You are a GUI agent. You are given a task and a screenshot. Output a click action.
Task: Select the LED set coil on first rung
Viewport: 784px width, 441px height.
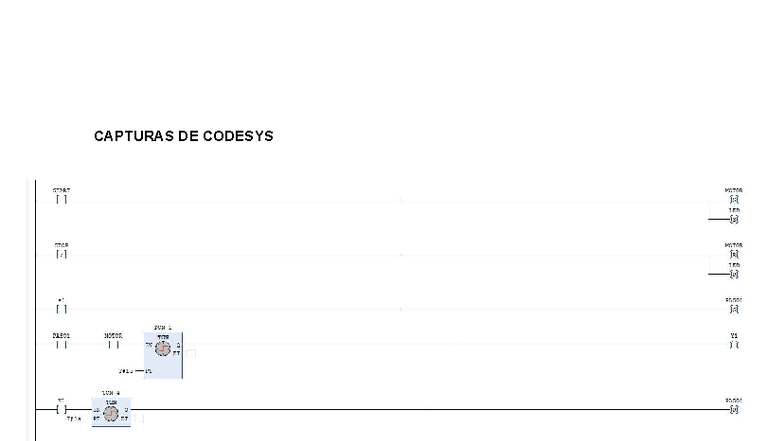[734, 219]
